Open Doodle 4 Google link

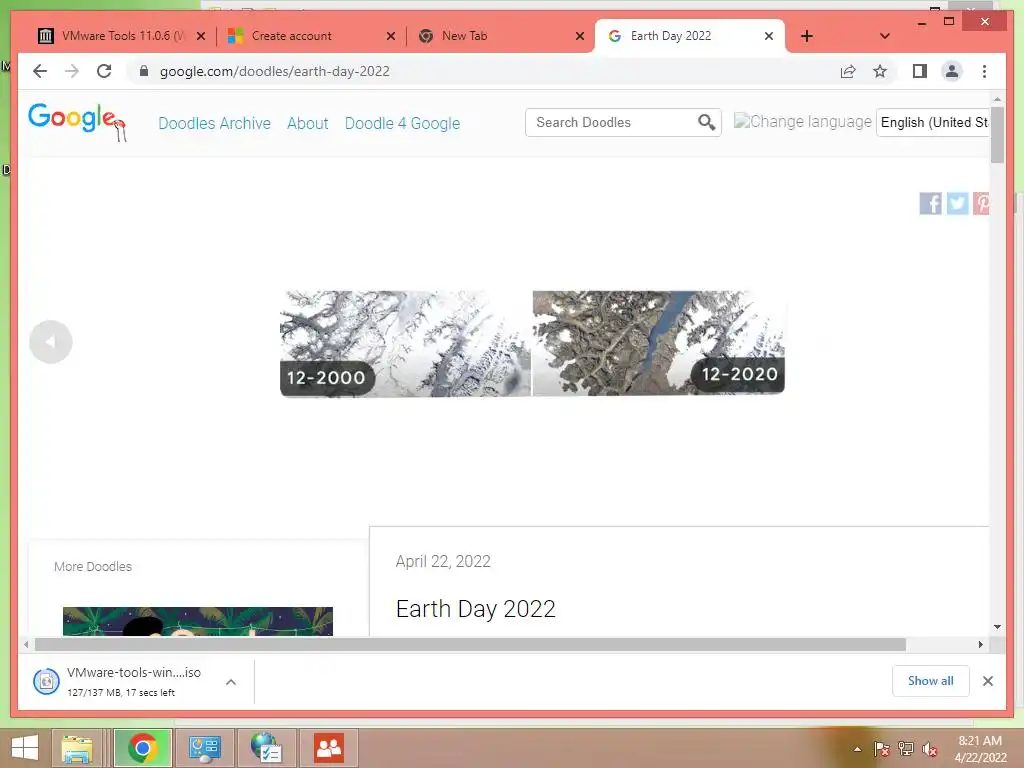coord(402,123)
